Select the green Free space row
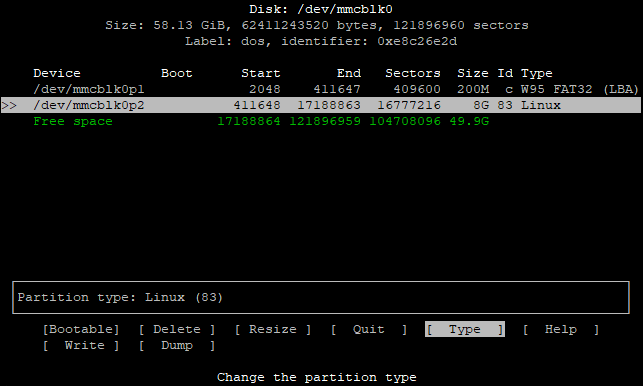The image size is (643, 386). click(261, 121)
